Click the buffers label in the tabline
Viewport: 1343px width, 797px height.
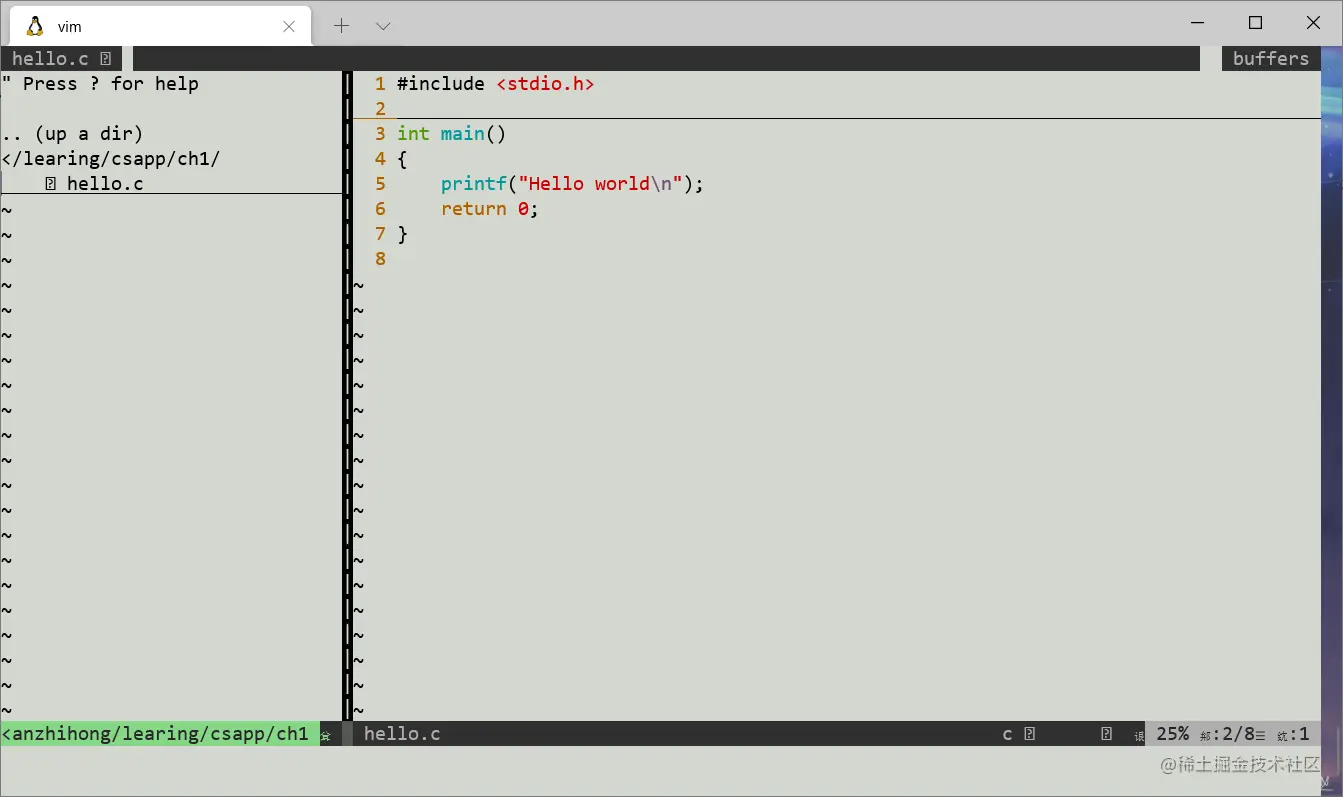click(1271, 59)
